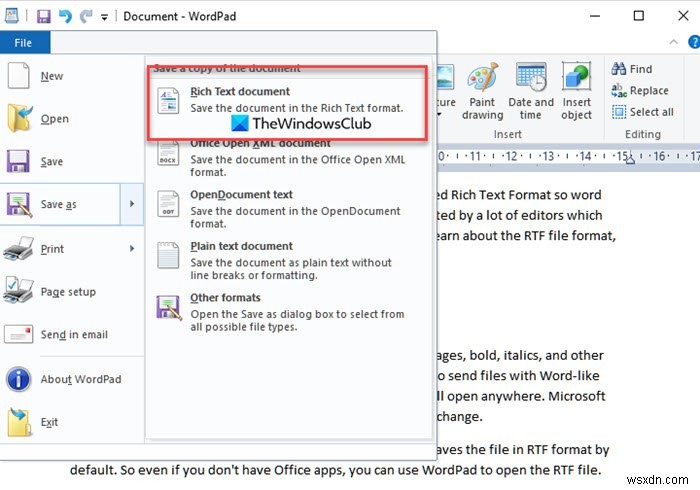Click the Other formats floppy icon
700x490 pixels.
click(169, 307)
